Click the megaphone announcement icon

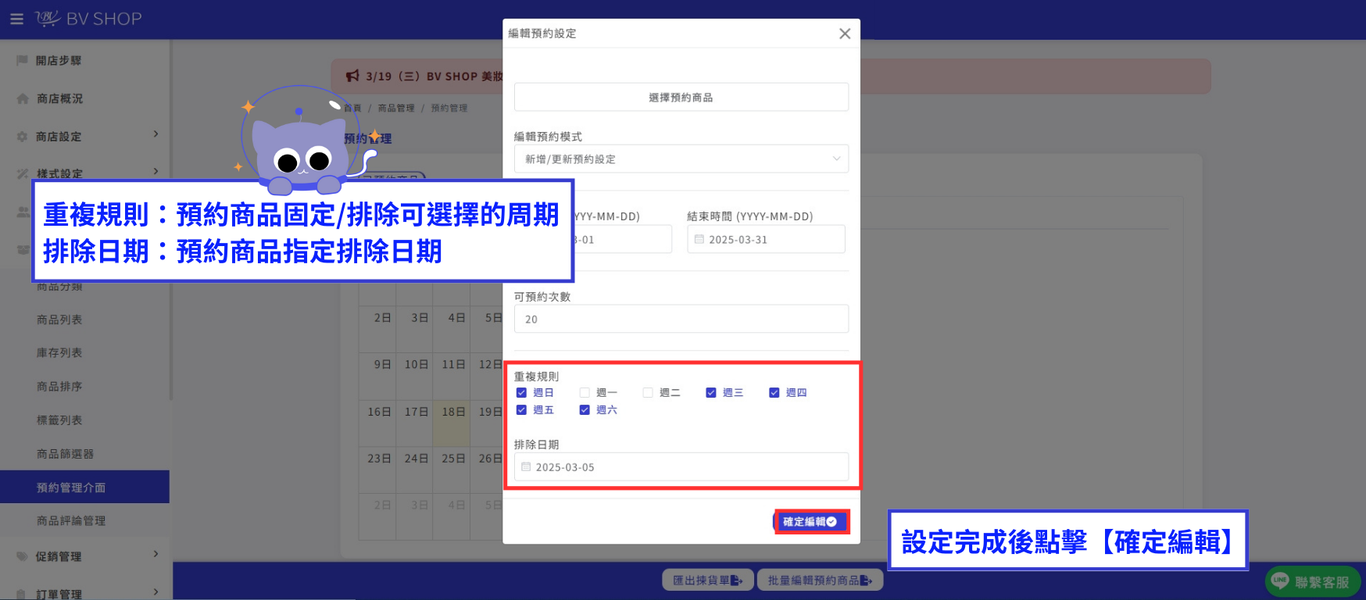point(352,76)
